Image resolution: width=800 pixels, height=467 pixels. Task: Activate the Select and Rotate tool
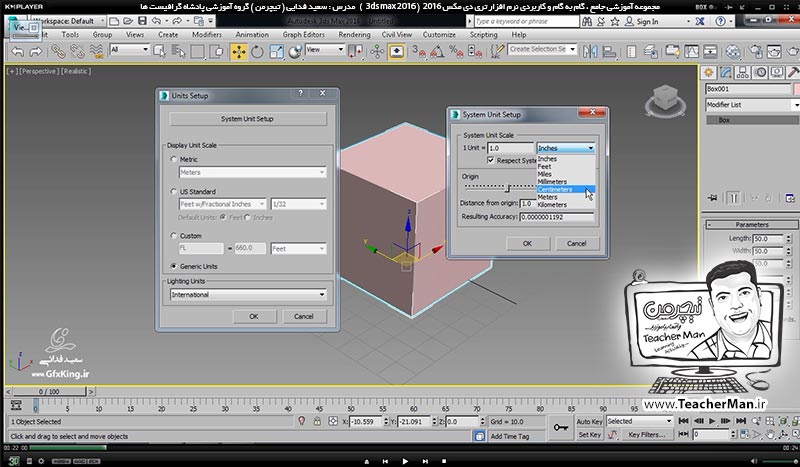point(257,52)
